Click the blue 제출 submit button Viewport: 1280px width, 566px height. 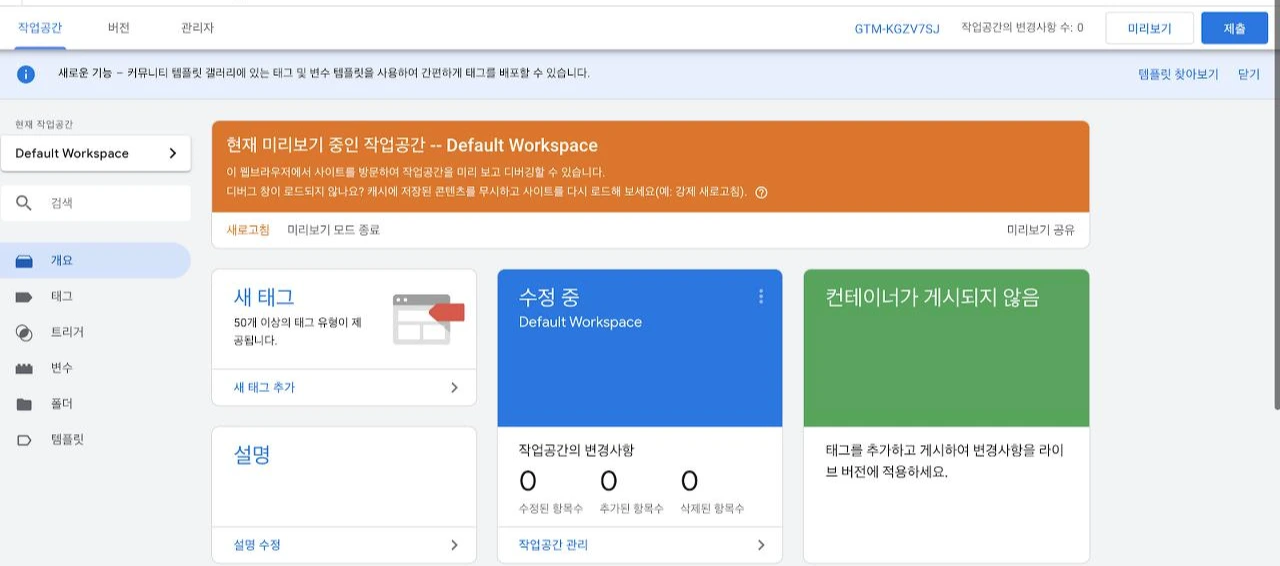tap(1234, 28)
